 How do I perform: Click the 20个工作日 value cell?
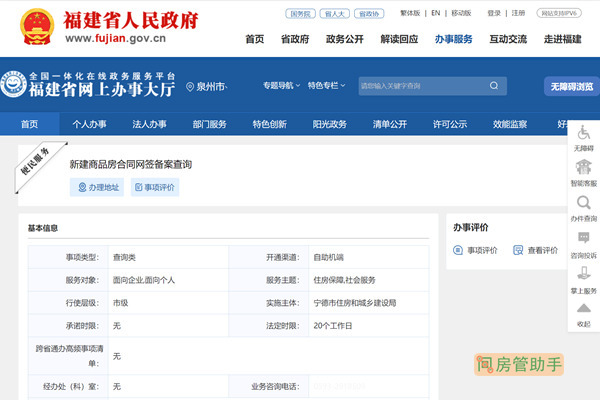(369, 326)
